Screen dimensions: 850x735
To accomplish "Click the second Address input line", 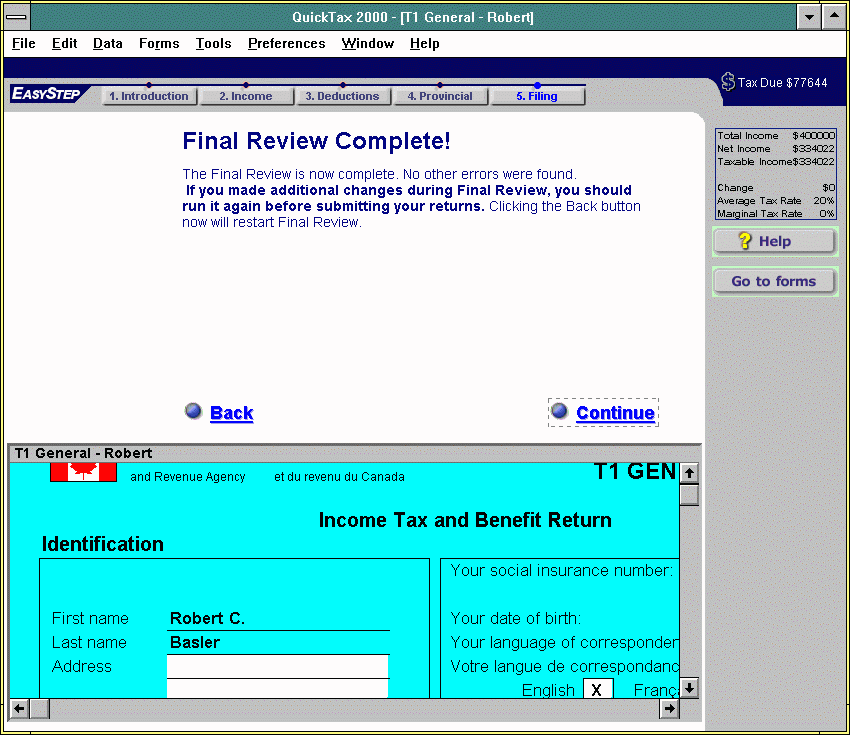I will 278,688.
